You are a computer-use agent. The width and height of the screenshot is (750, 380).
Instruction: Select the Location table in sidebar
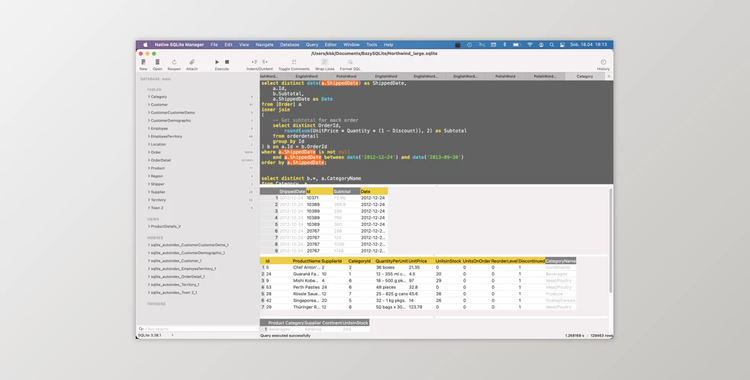[x=158, y=144]
